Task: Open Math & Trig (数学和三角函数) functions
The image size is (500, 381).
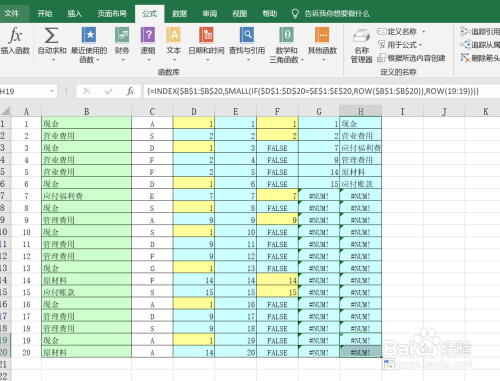Action: [286, 45]
